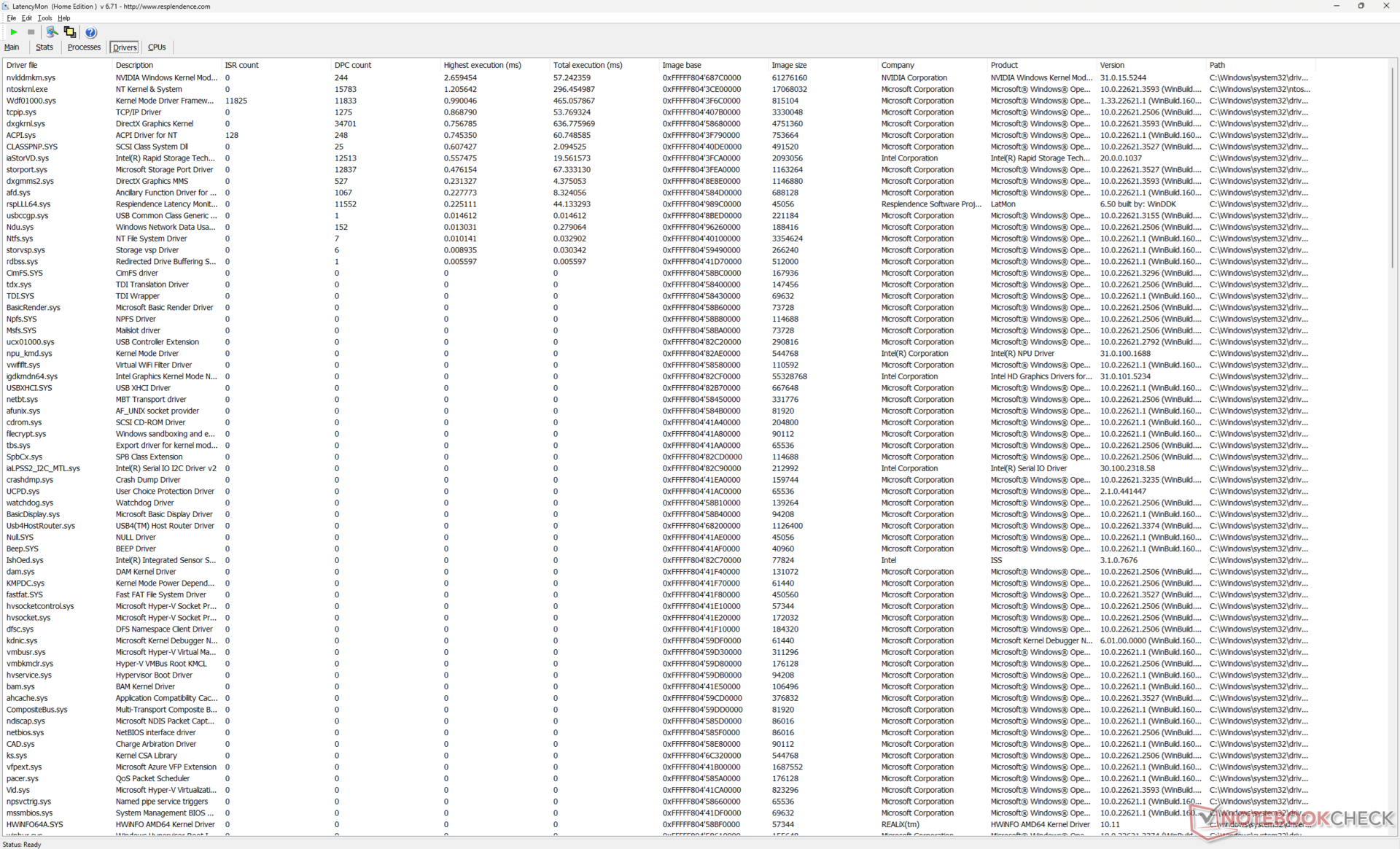Click the LatencyMon app icon in the title bar
The image size is (1400, 849).
6,6
